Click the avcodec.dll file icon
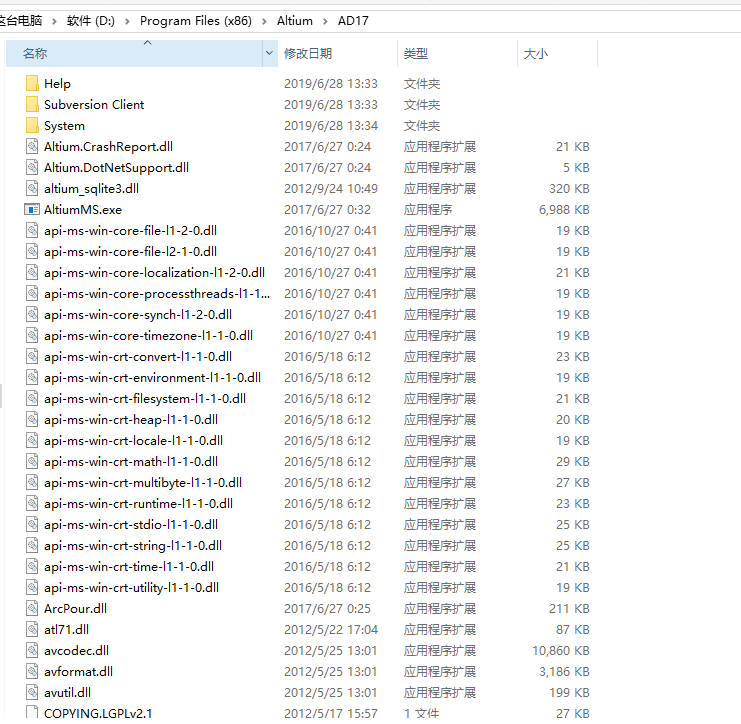 32,650
